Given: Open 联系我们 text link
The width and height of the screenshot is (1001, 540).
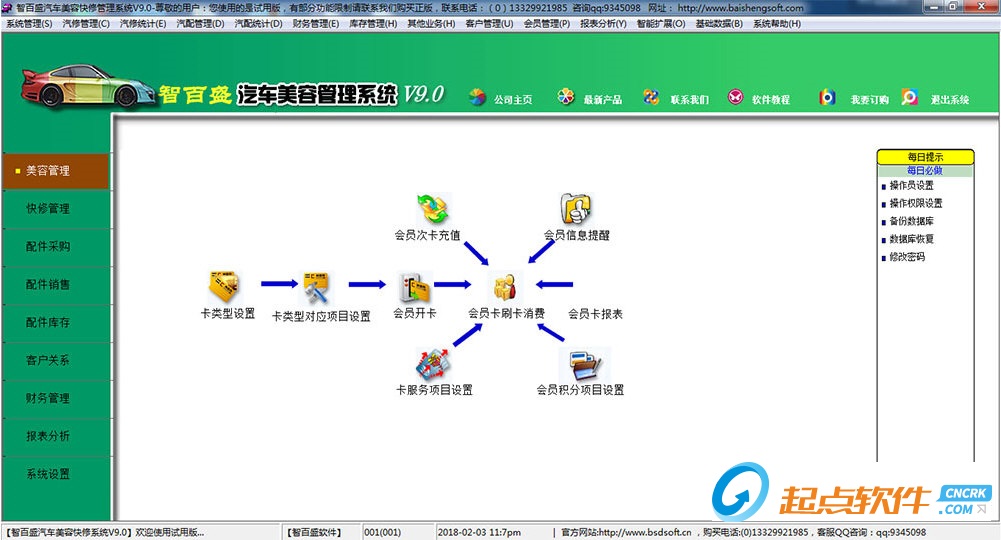Looking at the screenshot, I should click(x=689, y=100).
